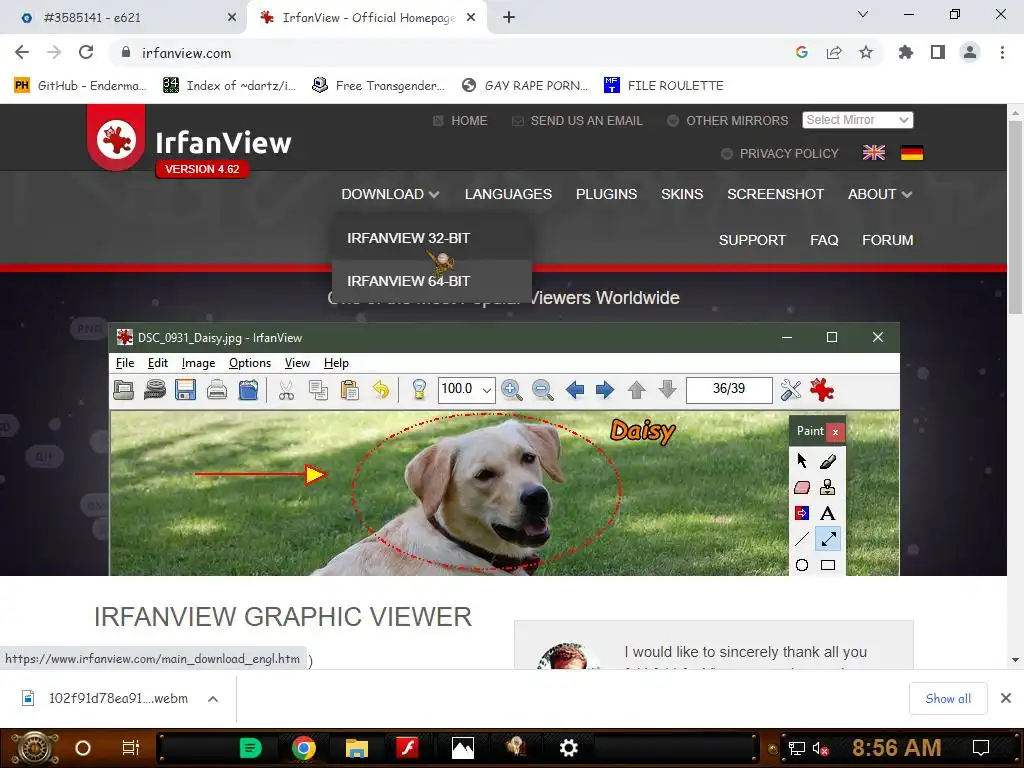Open the PLUGINS menu item

(606, 194)
